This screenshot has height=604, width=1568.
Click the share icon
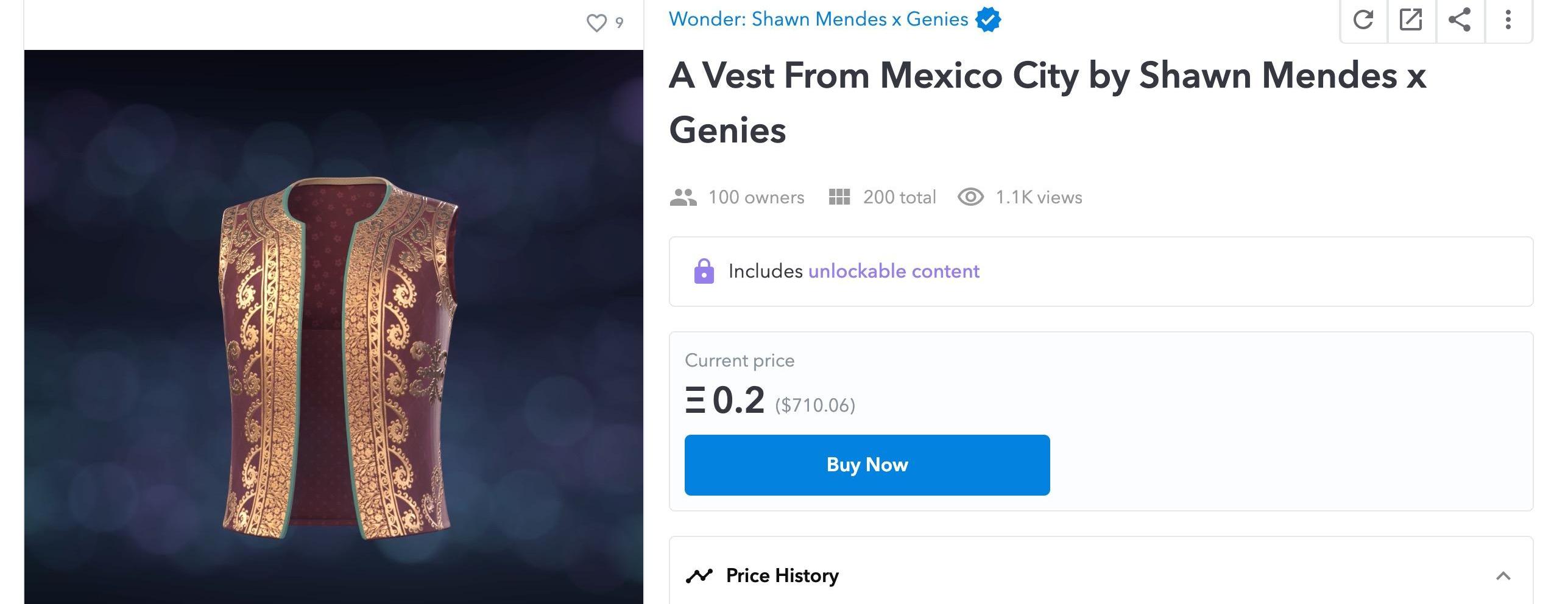click(1460, 20)
